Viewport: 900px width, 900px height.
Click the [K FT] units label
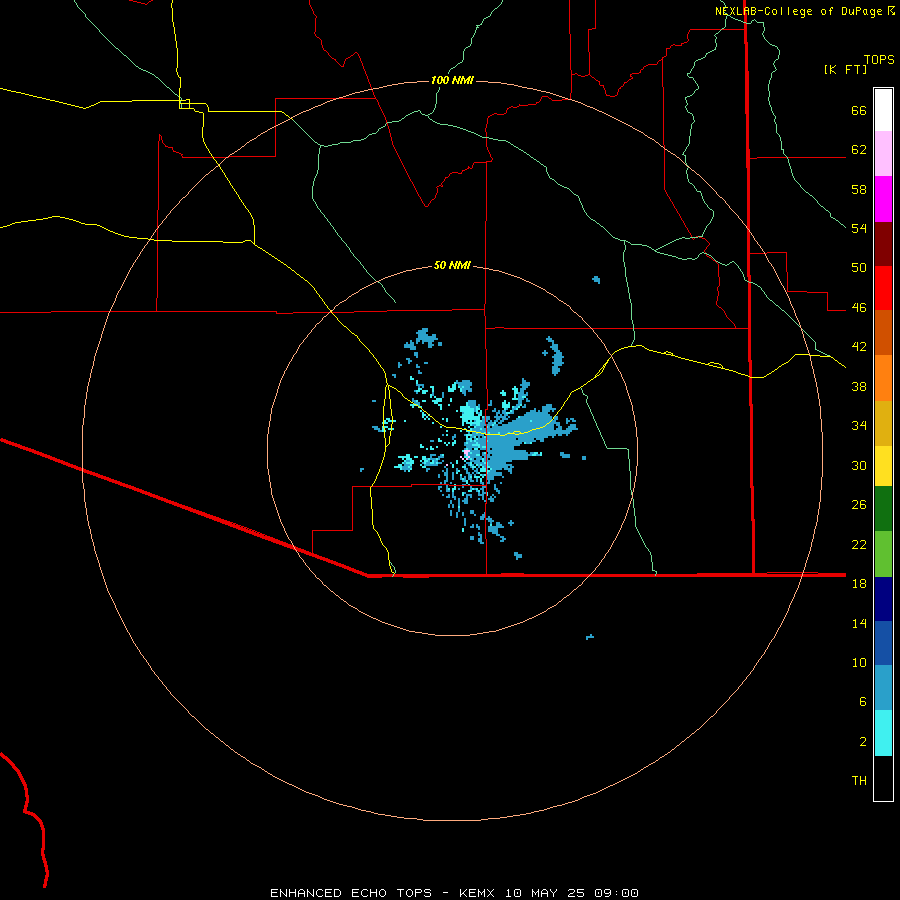coord(845,70)
